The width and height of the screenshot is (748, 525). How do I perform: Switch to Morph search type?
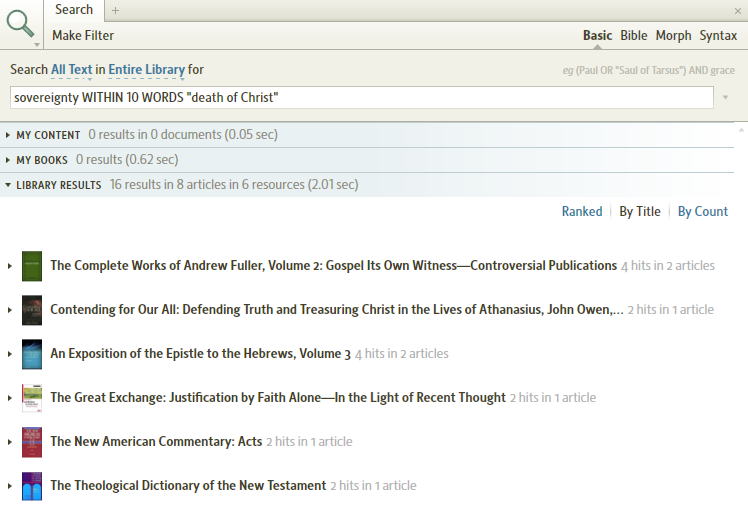[673, 35]
